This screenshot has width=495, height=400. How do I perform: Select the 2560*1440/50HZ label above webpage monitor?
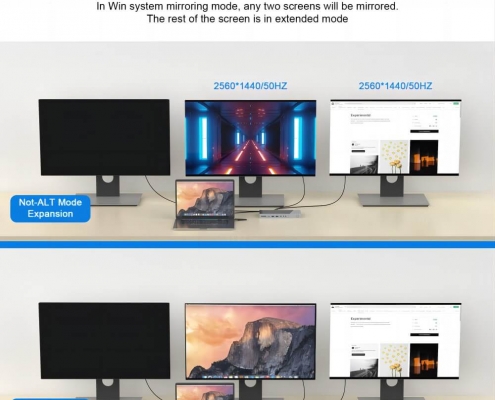[x=395, y=86]
